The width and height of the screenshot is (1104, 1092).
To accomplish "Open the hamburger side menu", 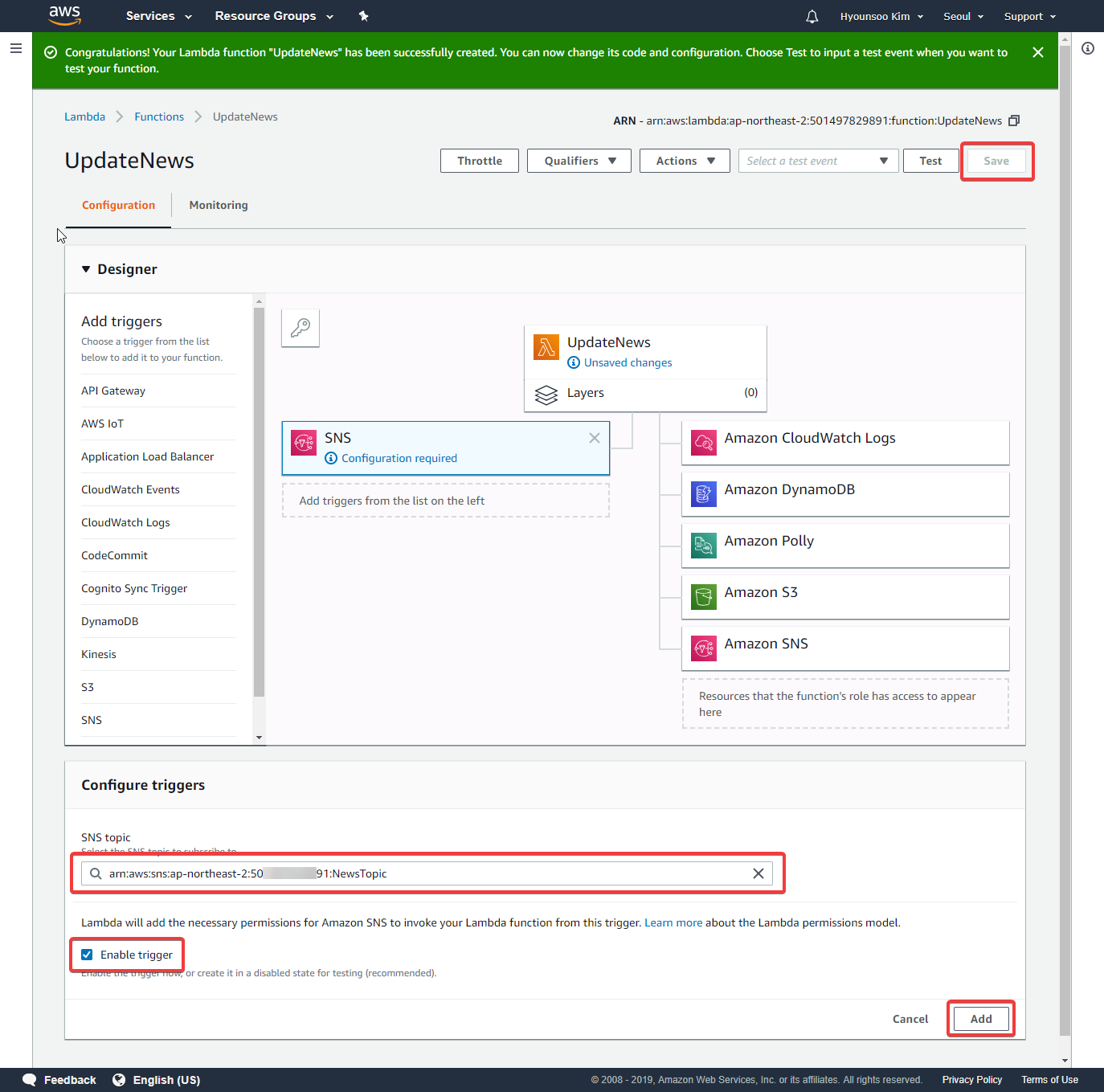I will click(x=15, y=48).
